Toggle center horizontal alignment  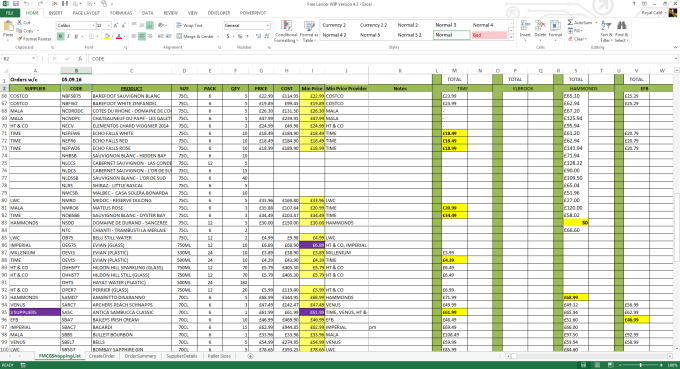(142, 36)
